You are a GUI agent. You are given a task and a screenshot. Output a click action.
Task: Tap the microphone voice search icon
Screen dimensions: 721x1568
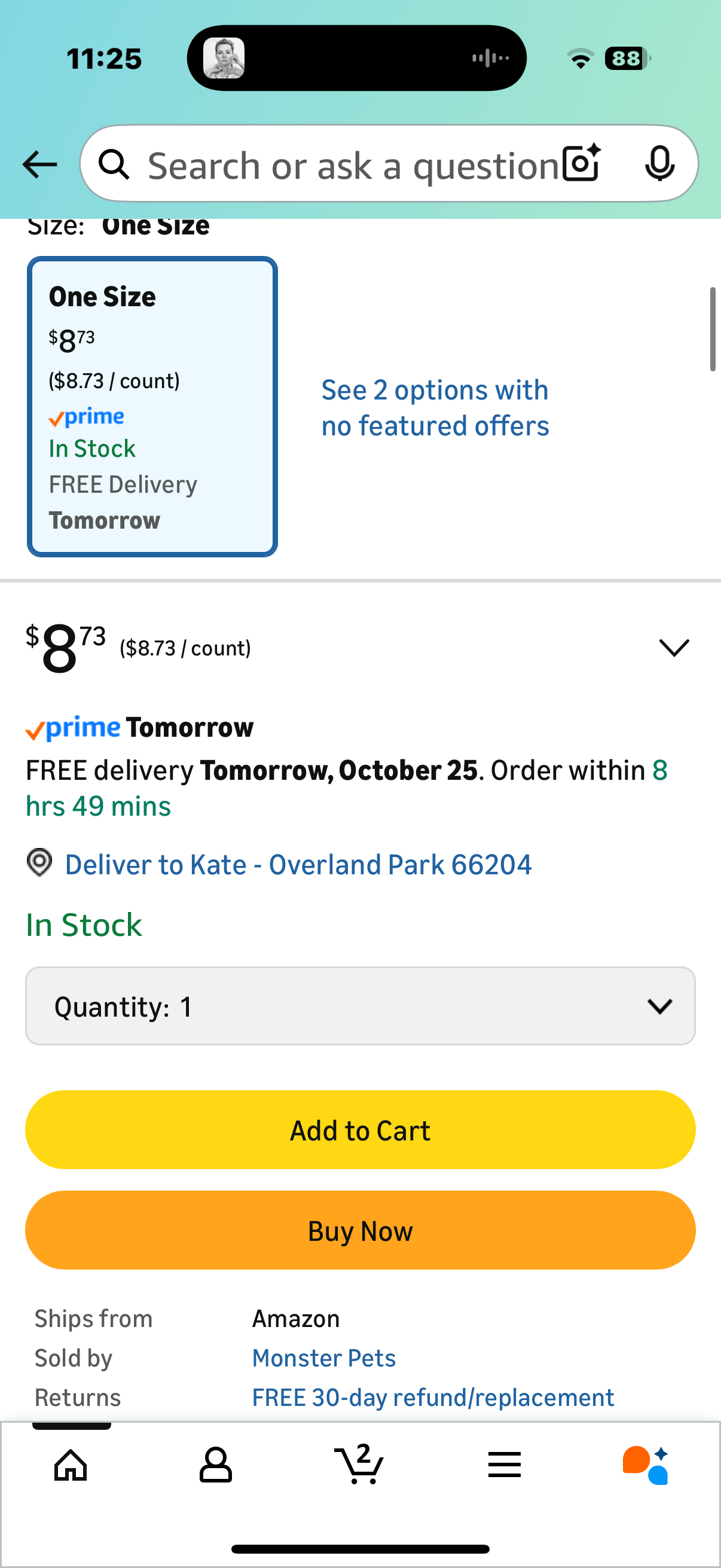[659, 163]
